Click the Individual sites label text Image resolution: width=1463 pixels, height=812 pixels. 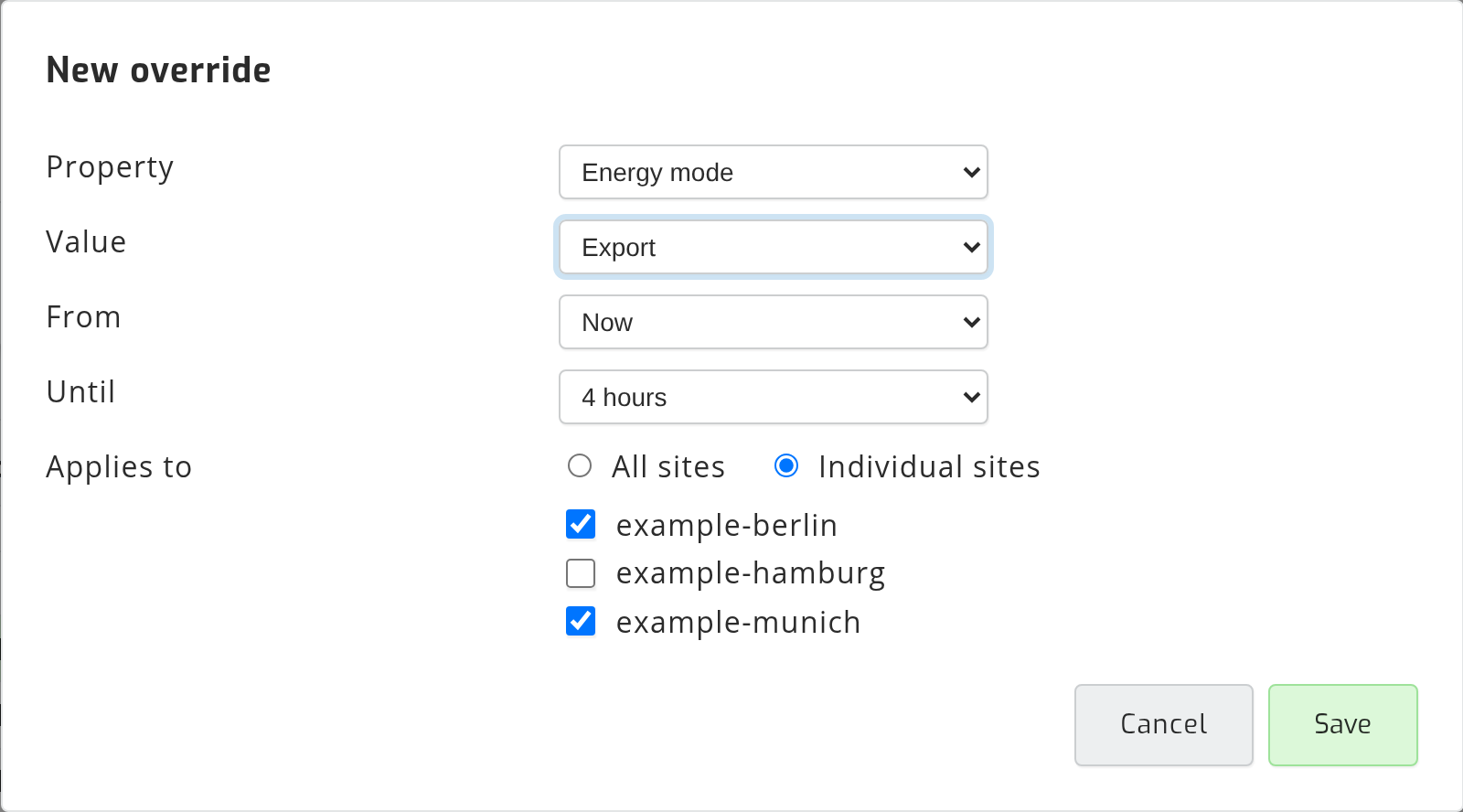929,466
